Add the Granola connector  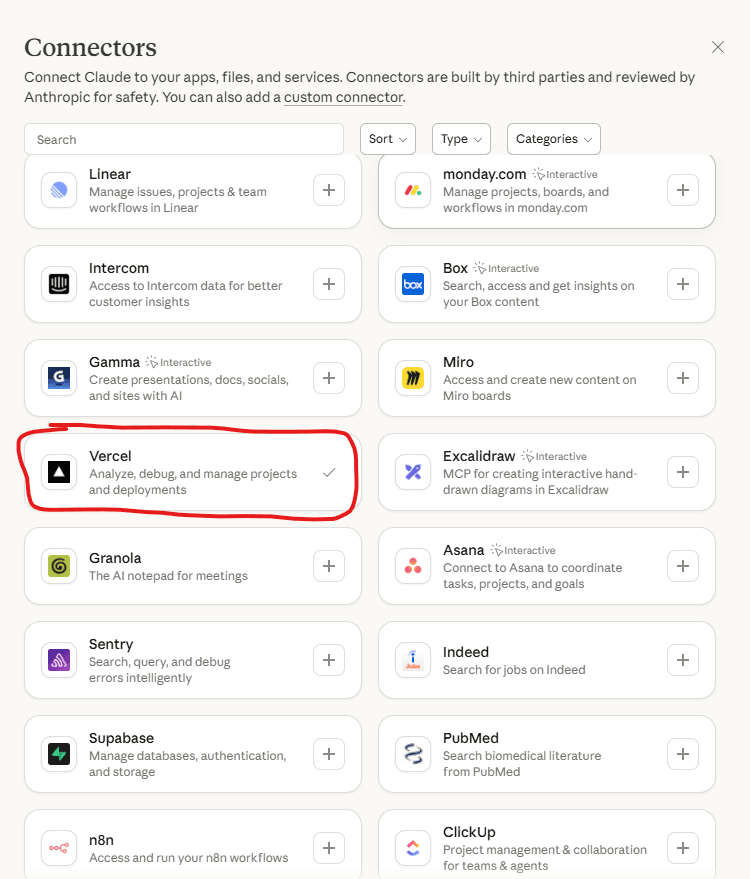[329, 566]
